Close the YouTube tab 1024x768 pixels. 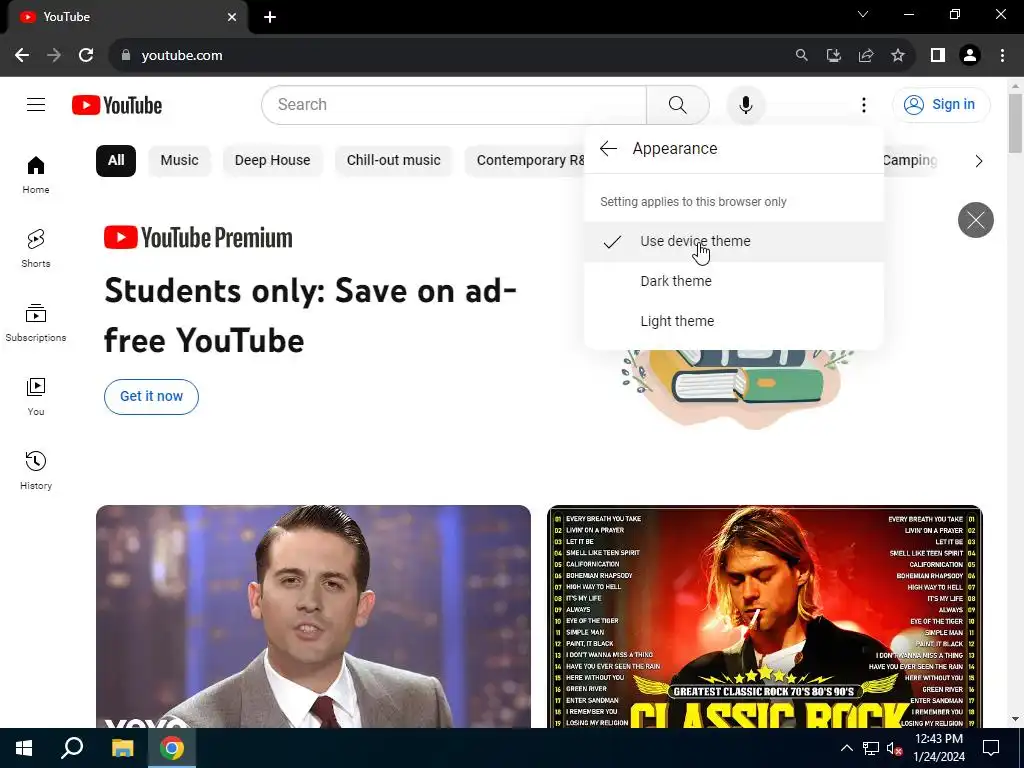coord(232,17)
